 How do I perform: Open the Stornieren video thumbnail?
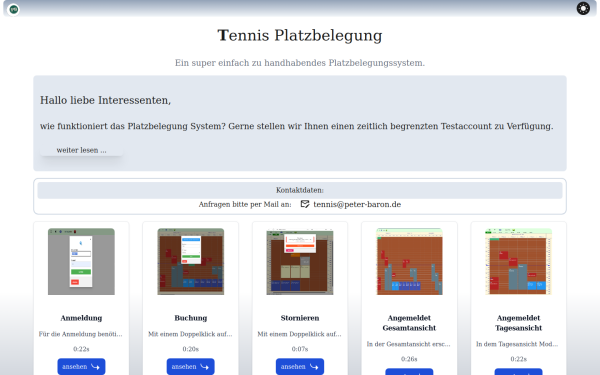point(300,262)
